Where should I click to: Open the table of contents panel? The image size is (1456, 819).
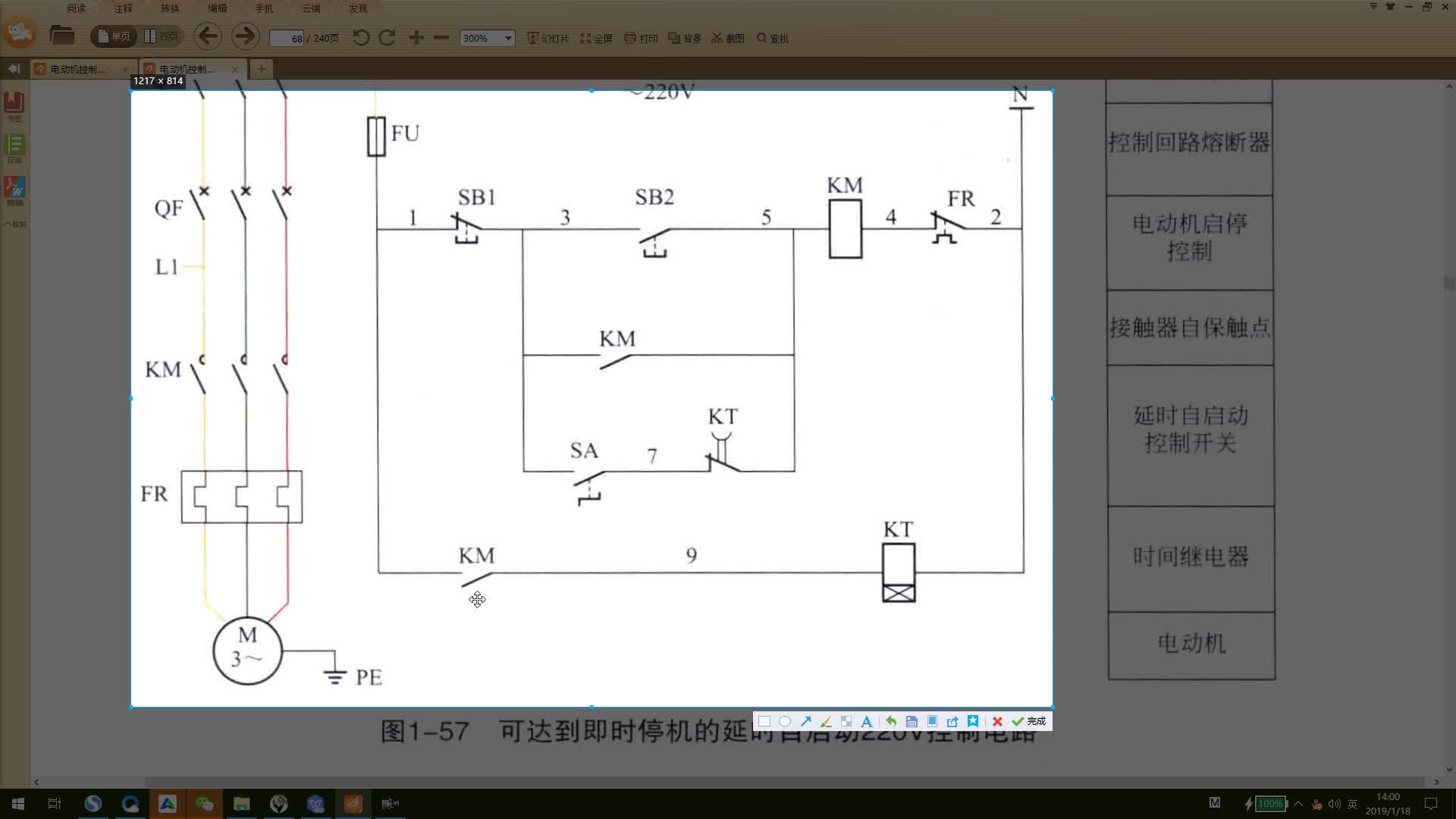tap(14, 149)
